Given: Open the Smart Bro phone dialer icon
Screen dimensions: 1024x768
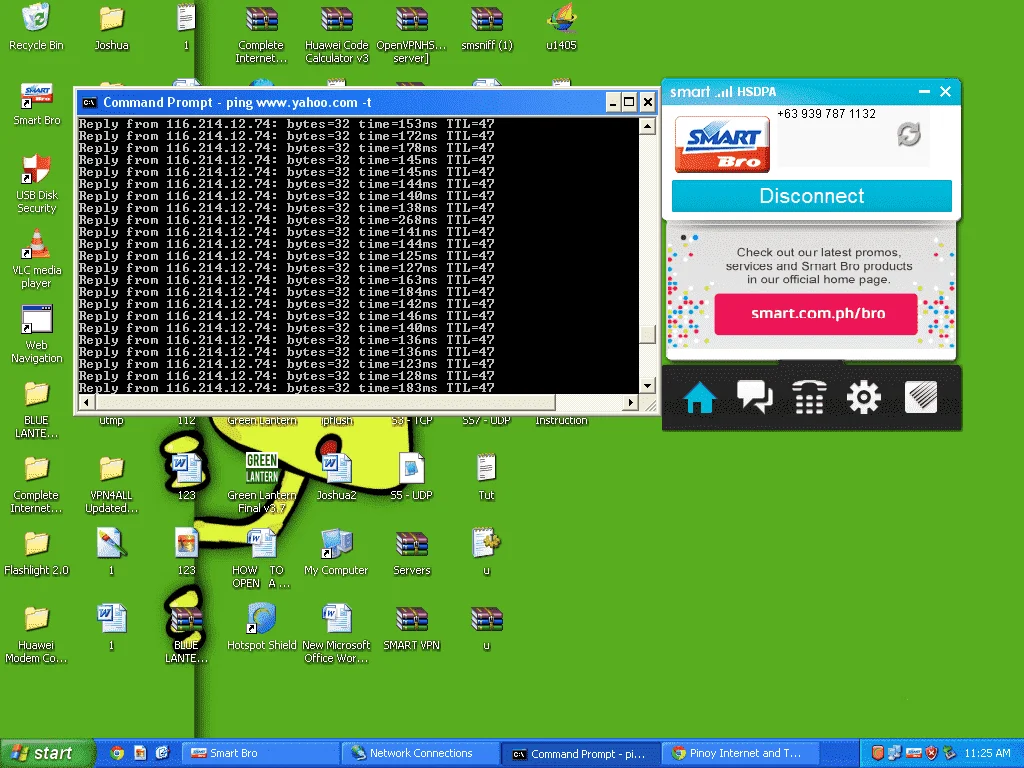Looking at the screenshot, I should 809,397.
